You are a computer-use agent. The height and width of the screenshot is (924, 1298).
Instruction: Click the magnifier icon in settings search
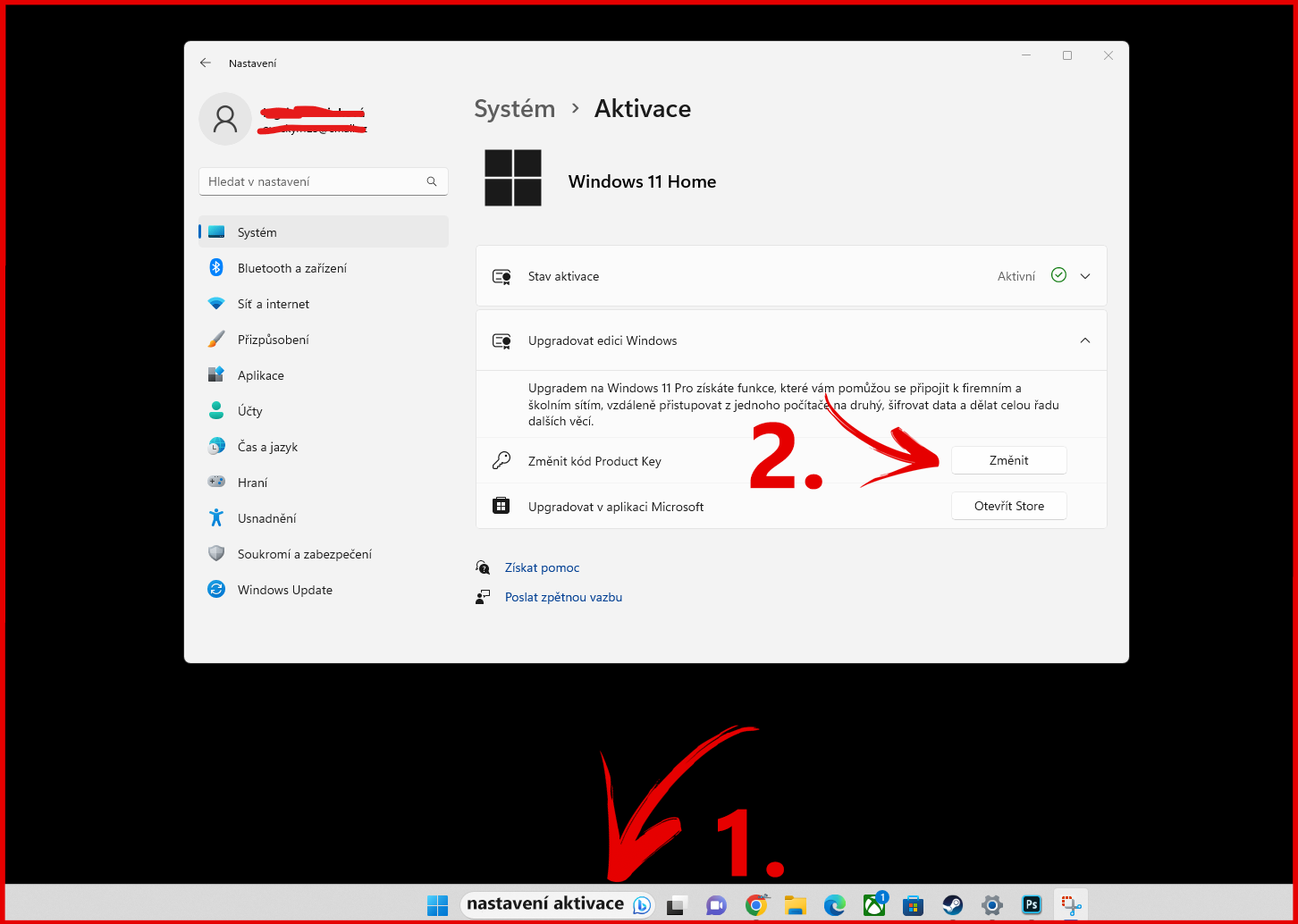432,181
